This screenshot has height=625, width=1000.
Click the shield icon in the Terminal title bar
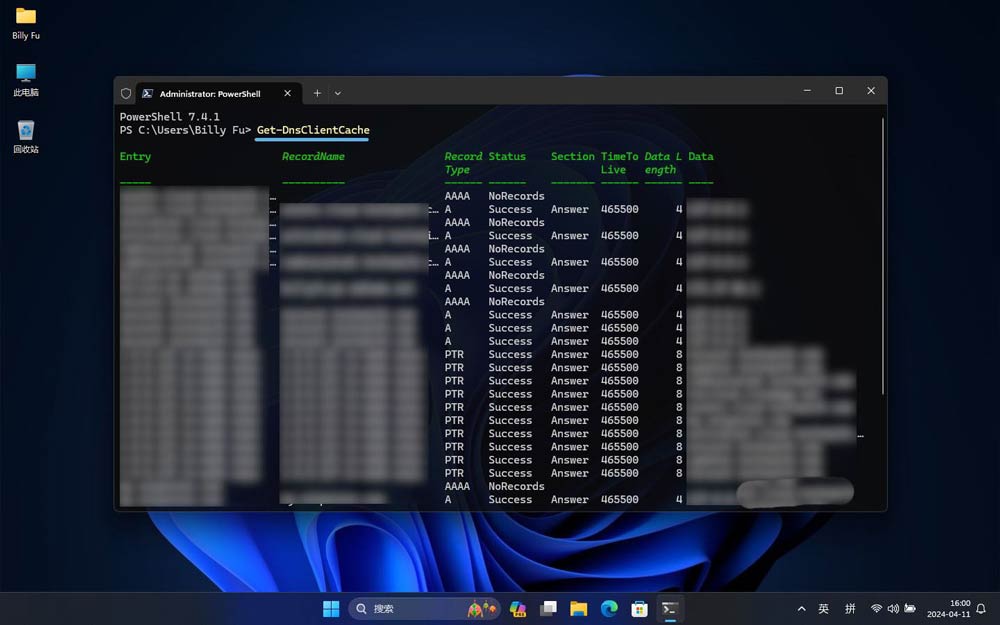click(126, 92)
